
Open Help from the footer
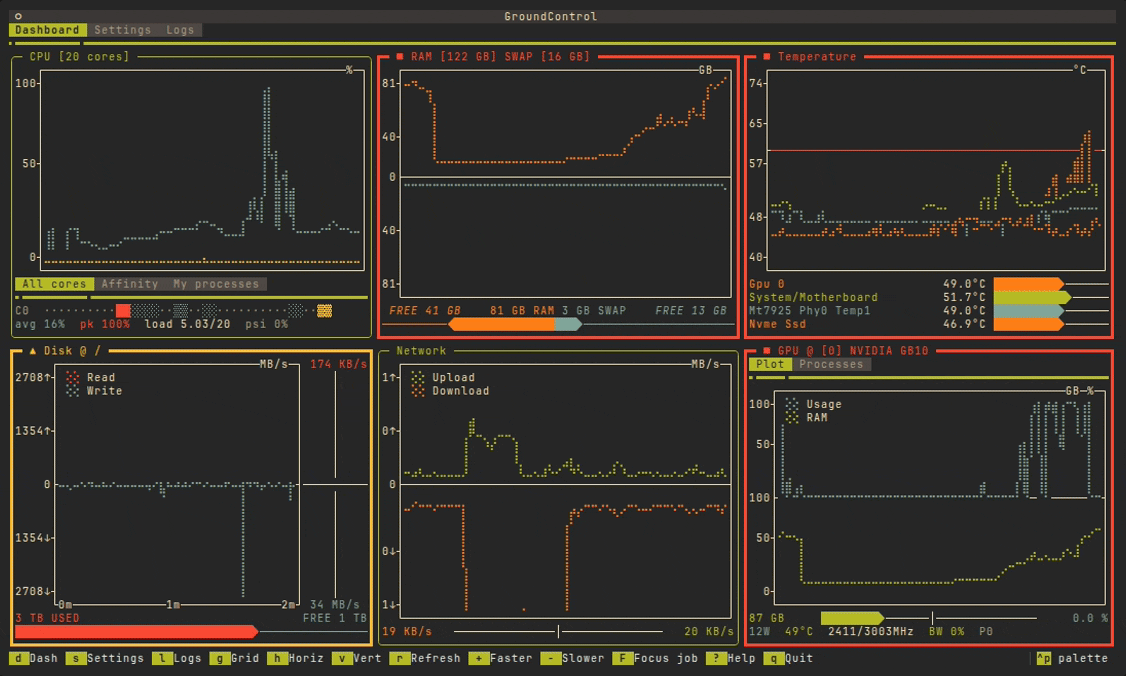(730, 658)
